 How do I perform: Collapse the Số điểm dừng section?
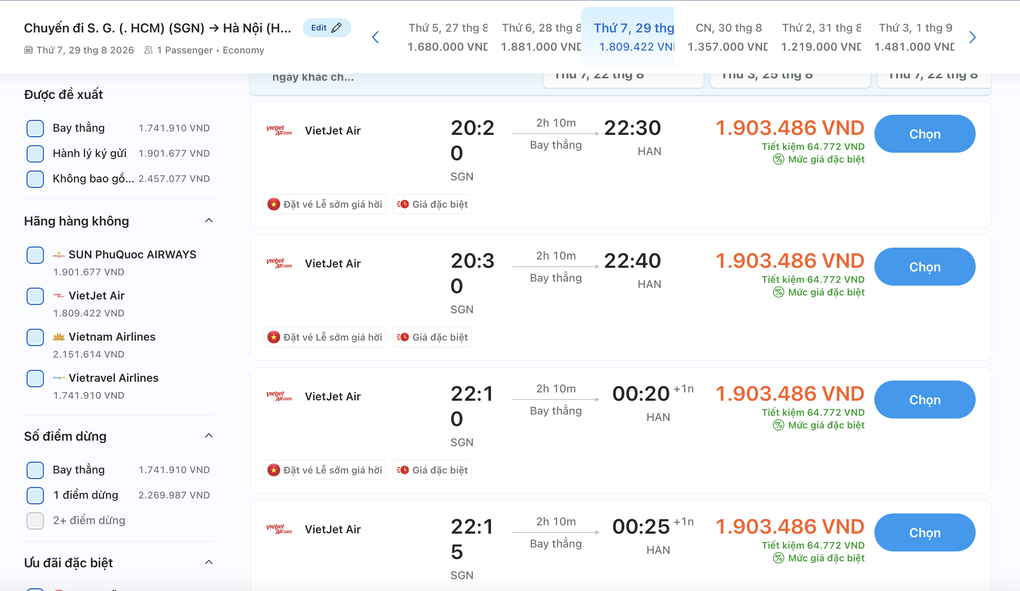209,436
